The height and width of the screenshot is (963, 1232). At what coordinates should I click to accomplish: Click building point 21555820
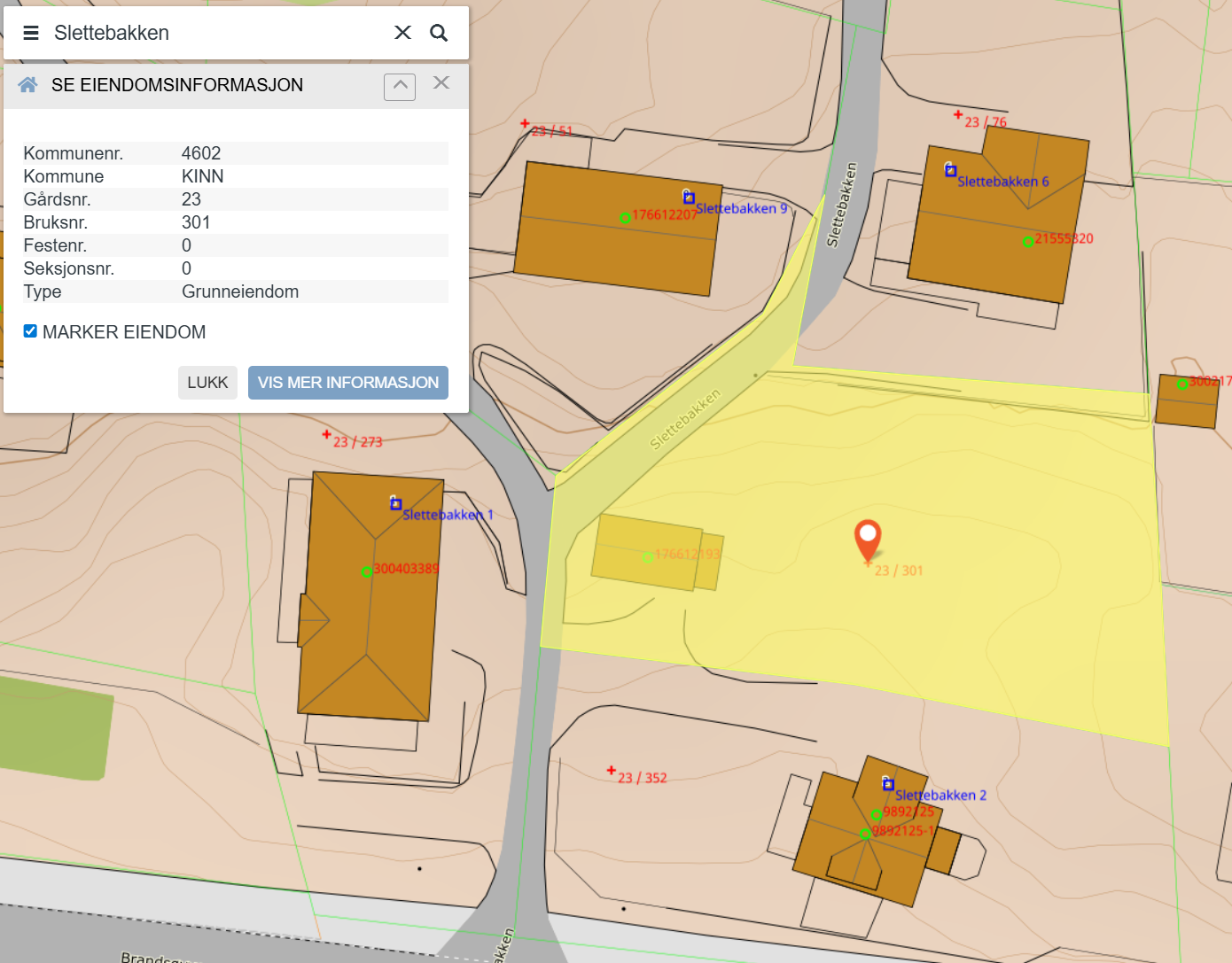pyautogui.click(x=1028, y=241)
